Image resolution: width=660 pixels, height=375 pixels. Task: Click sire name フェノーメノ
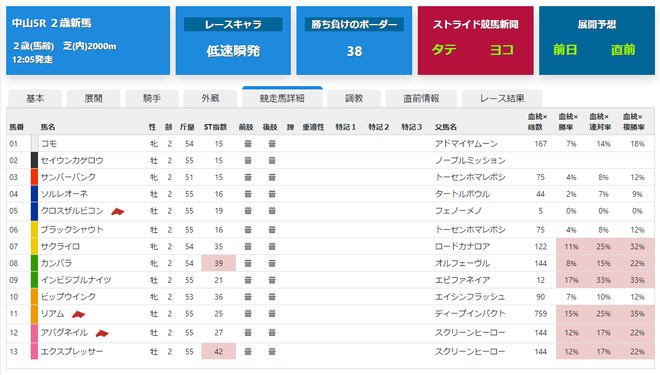pos(458,211)
